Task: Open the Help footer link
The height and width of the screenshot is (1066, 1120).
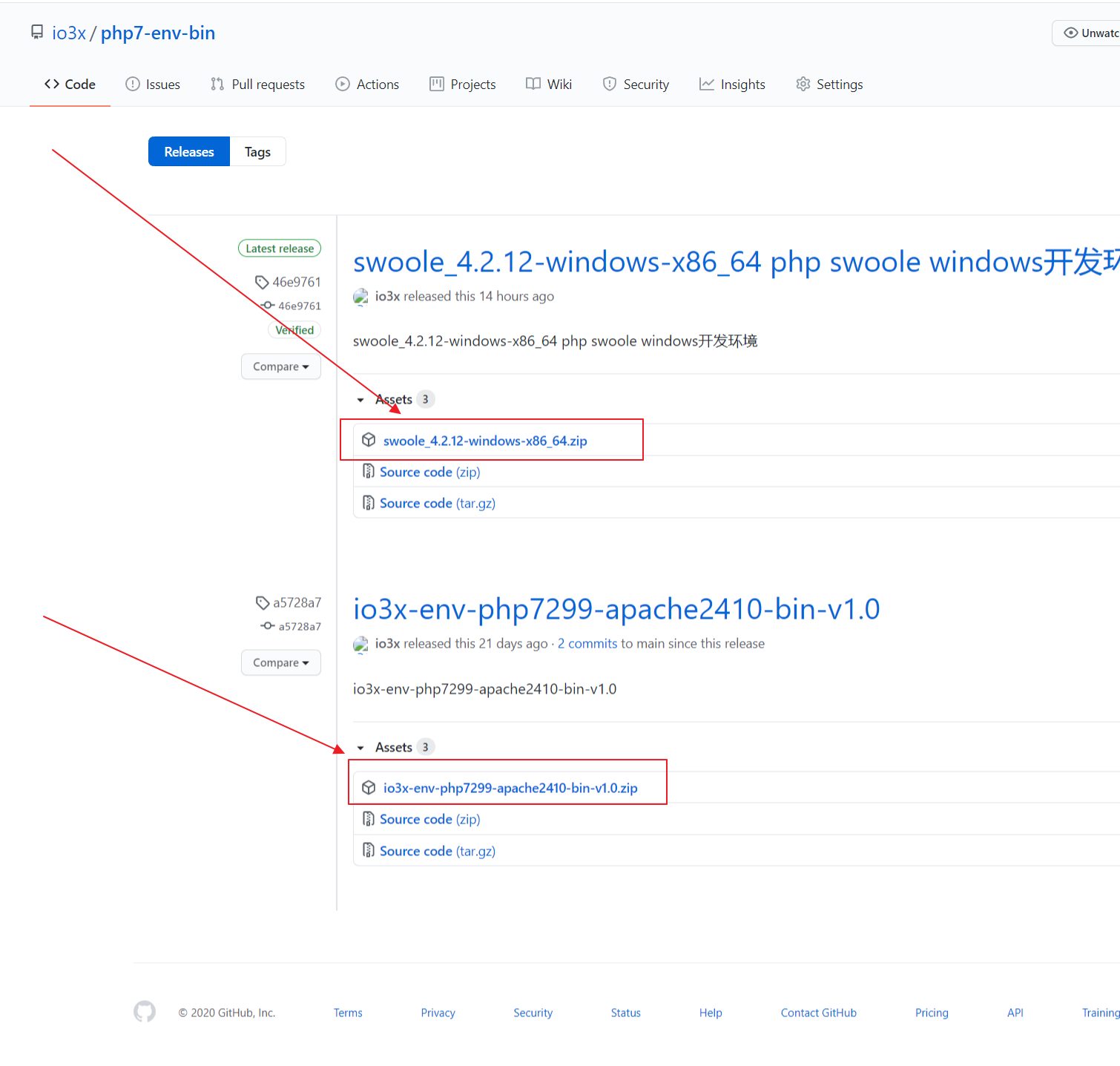Action: point(711,1013)
